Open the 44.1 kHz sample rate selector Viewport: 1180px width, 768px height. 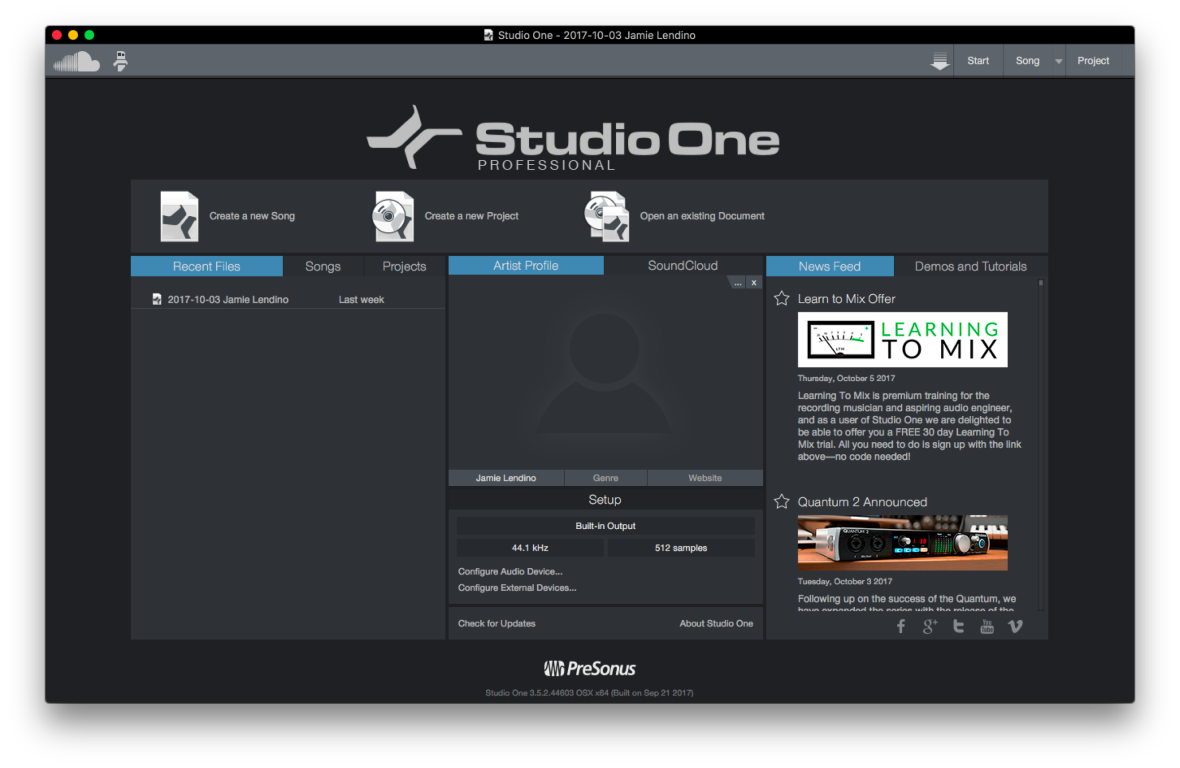point(529,548)
